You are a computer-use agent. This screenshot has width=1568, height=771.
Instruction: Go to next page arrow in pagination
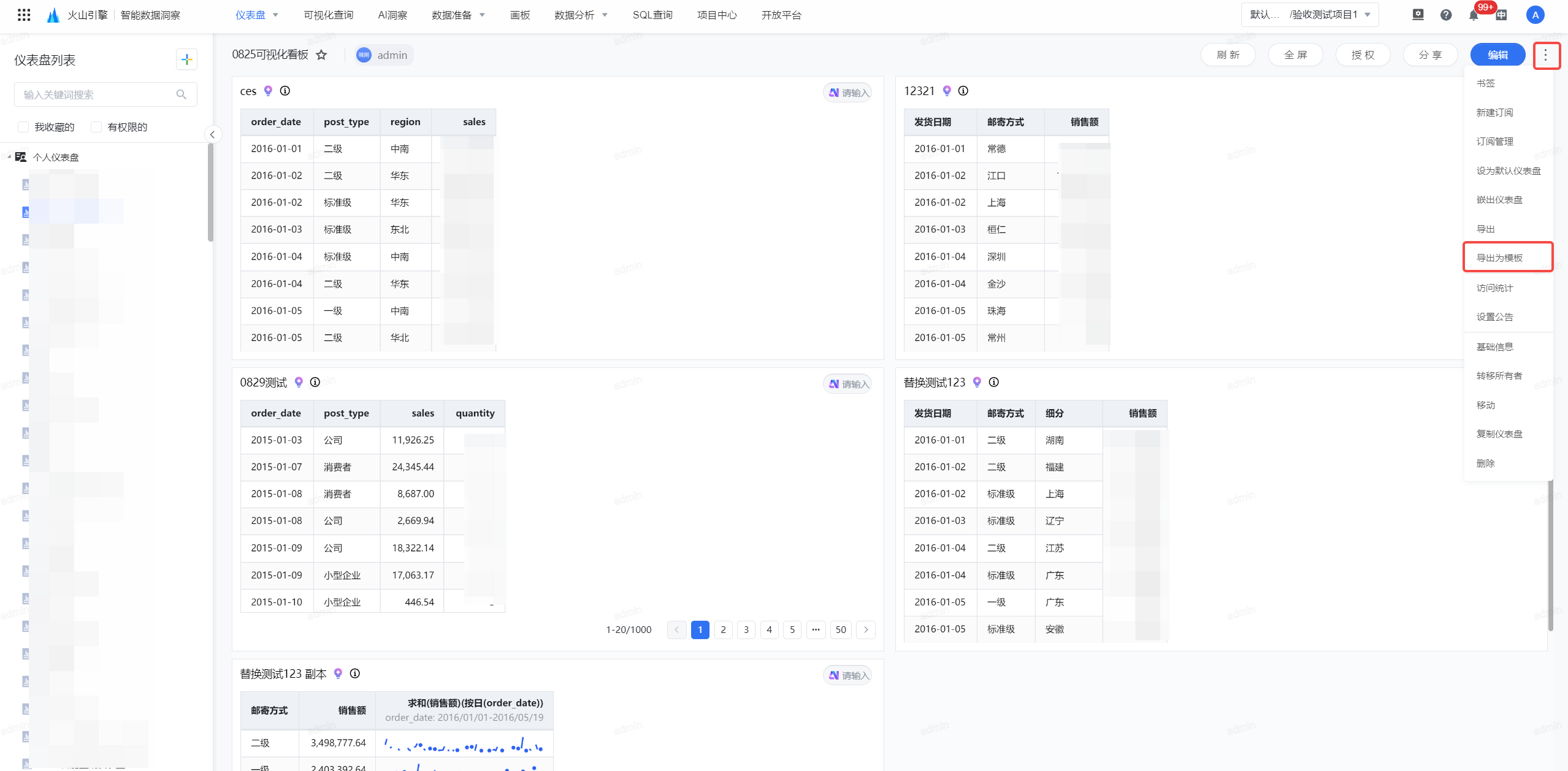(866, 630)
